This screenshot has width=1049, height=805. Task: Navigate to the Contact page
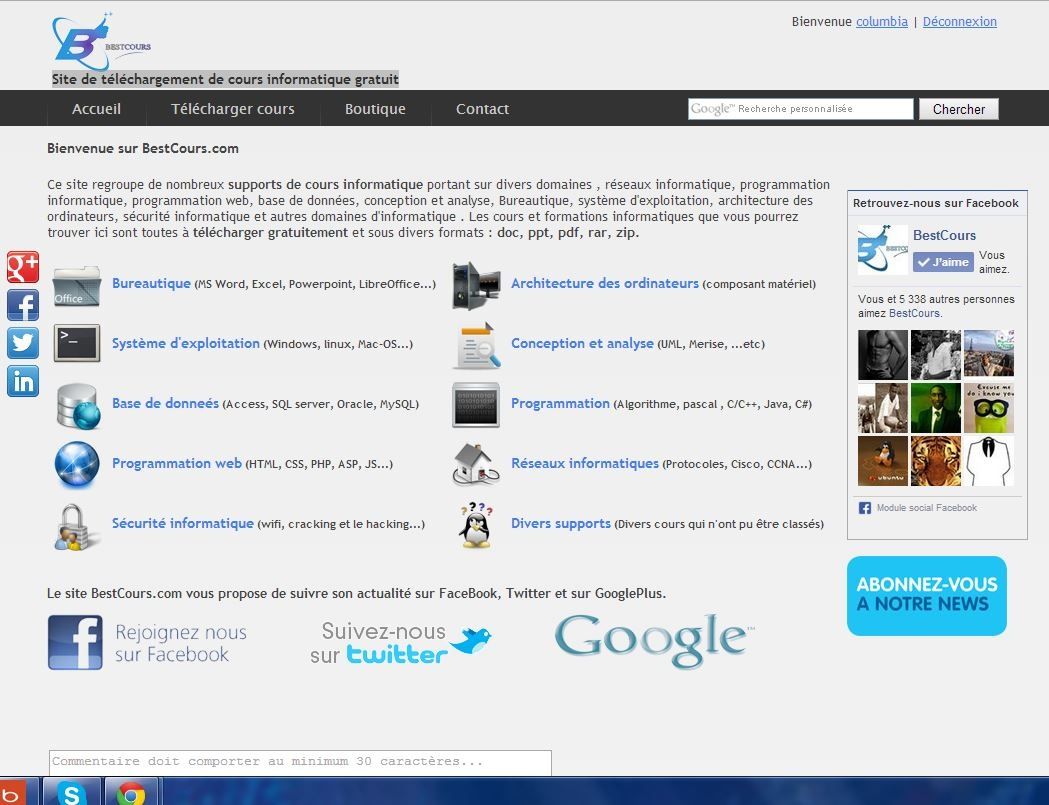coord(482,109)
